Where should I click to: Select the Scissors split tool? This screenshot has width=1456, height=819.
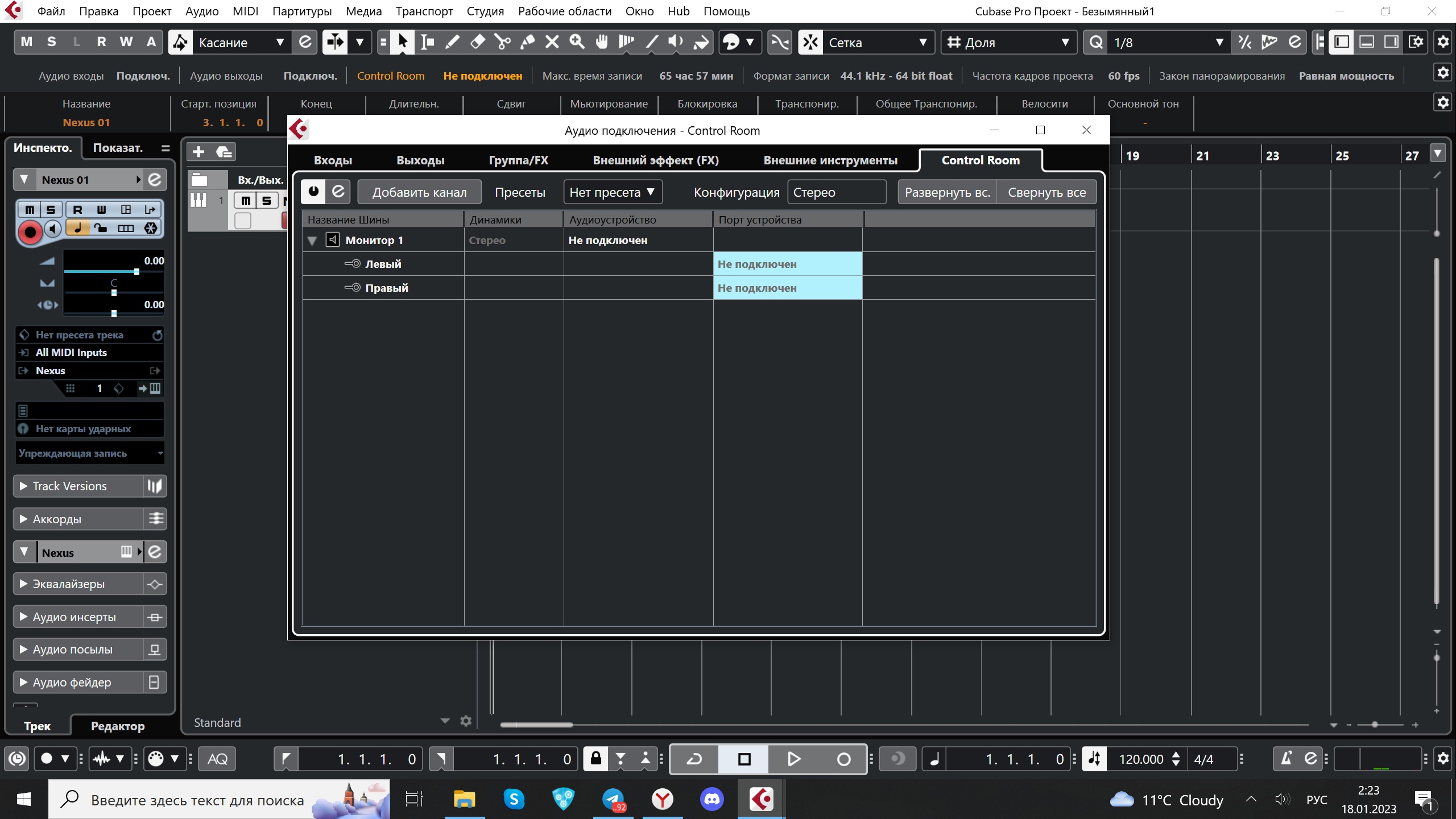tap(502, 42)
